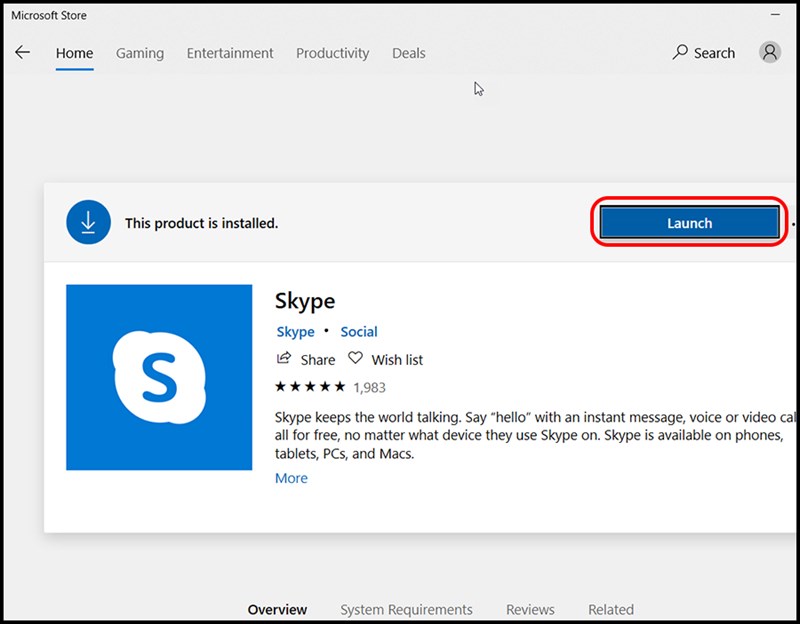The height and width of the screenshot is (624, 800).
Task: Open the Entertainment tab
Action: coord(230,53)
